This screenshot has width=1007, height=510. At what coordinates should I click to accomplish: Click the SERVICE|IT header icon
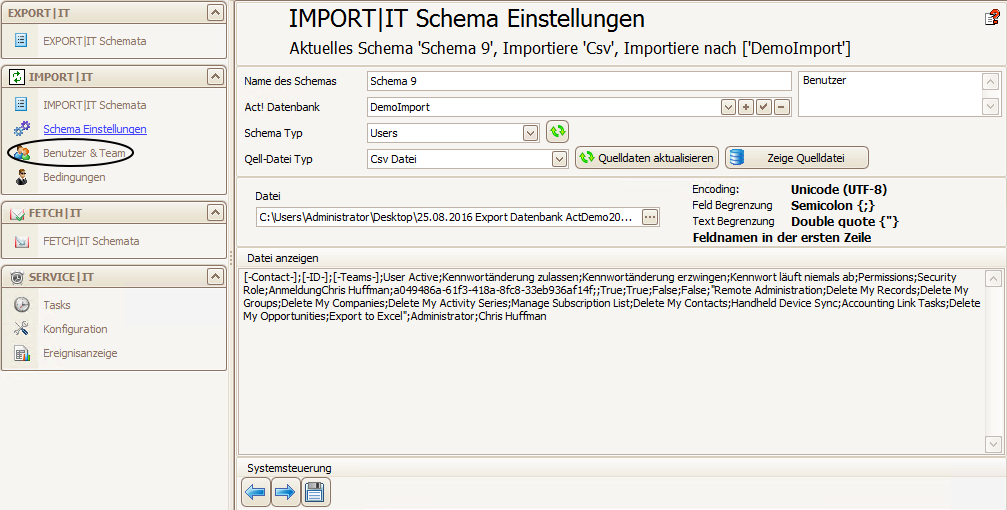pyautogui.click(x=17, y=277)
